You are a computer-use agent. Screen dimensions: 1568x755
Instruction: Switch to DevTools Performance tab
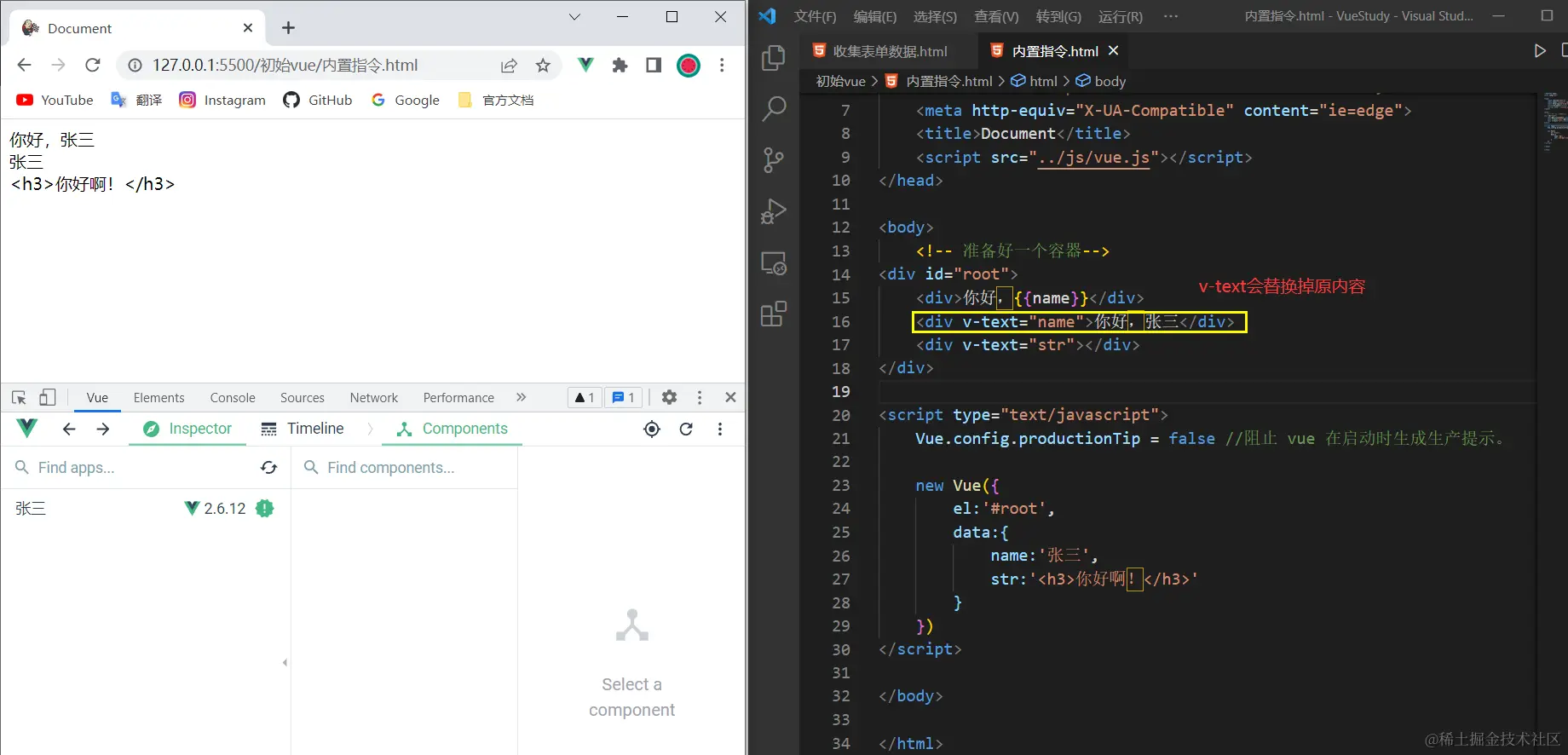(x=458, y=397)
